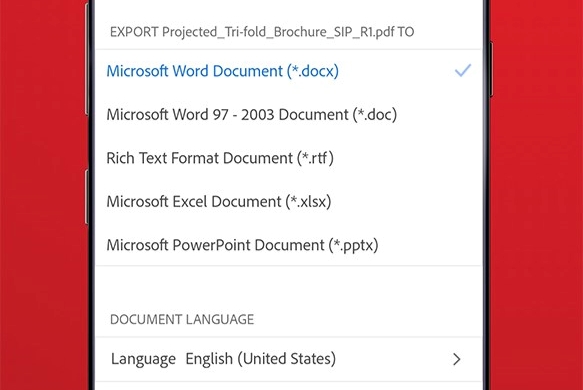Pick Microsoft Excel Document (*.xlsx) format
This screenshot has height=390, width=583.
click(x=289, y=202)
